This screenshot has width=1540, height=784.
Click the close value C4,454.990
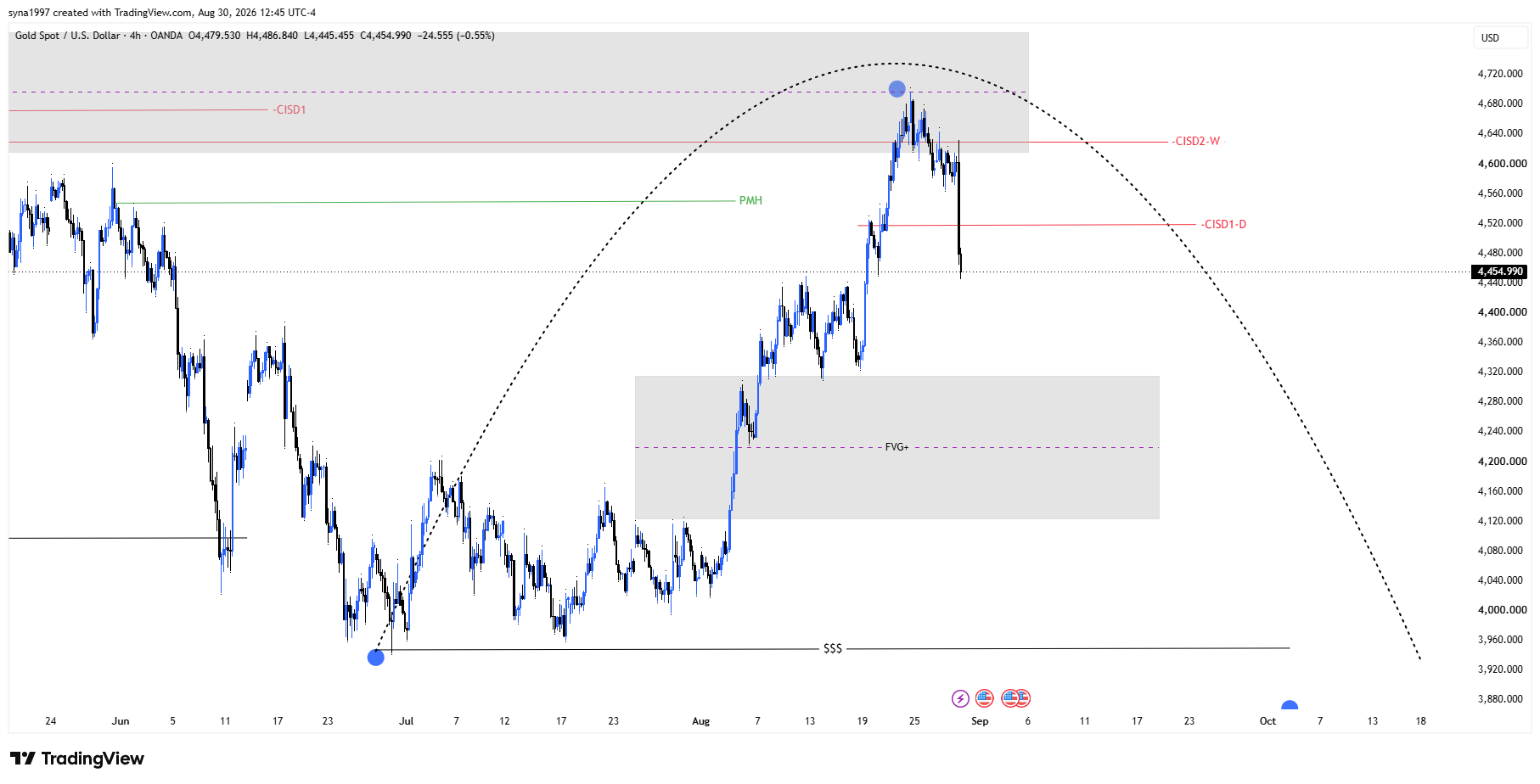click(x=385, y=36)
